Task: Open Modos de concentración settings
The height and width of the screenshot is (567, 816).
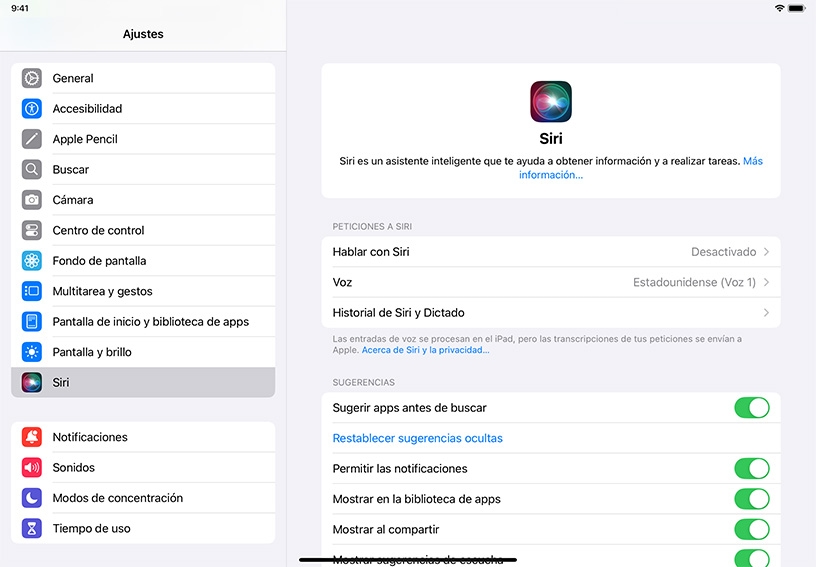Action: click(x=143, y=498)
